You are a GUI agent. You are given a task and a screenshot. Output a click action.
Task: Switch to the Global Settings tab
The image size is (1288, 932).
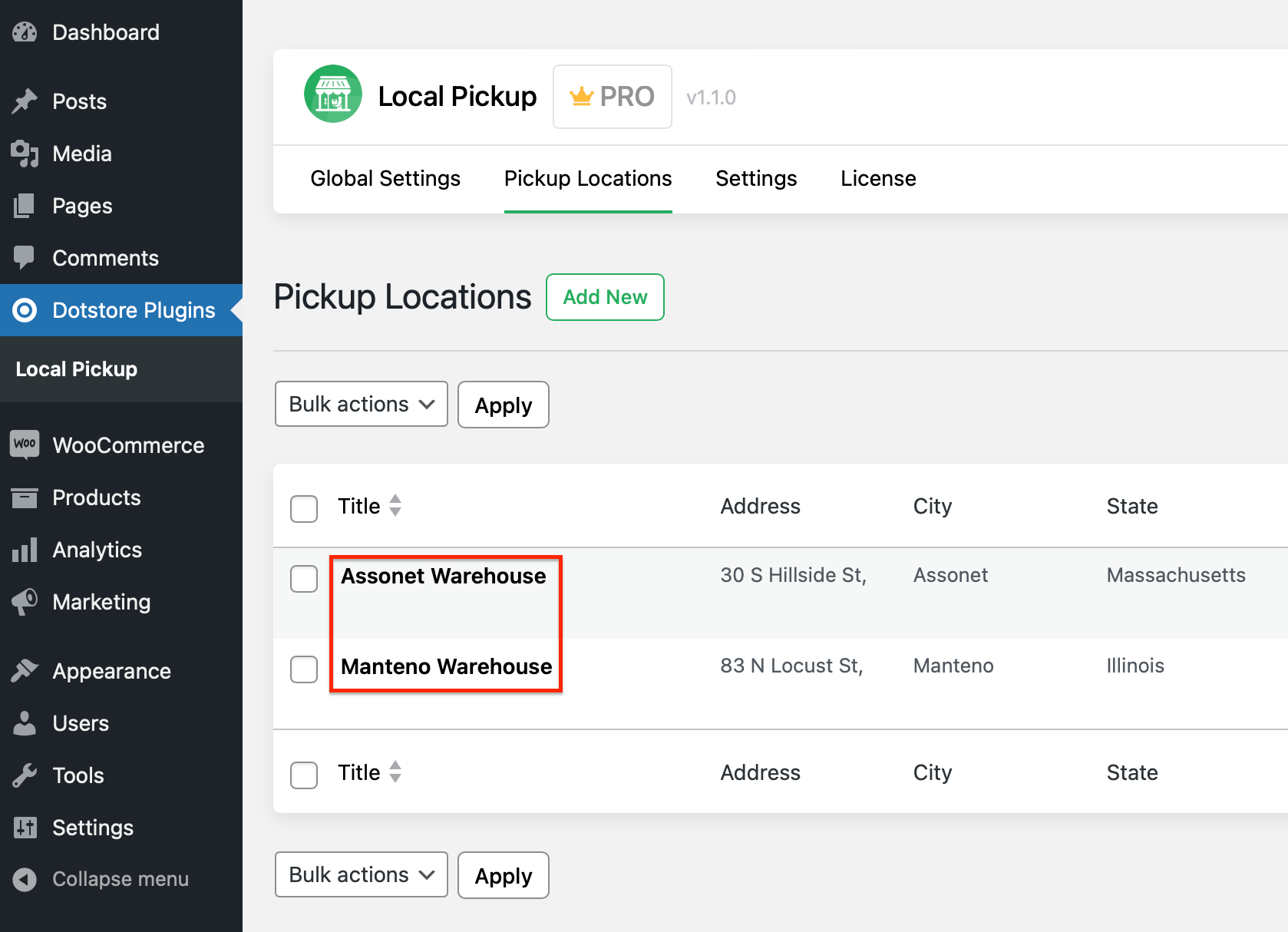pyautogui.click(x=385, y=178)
